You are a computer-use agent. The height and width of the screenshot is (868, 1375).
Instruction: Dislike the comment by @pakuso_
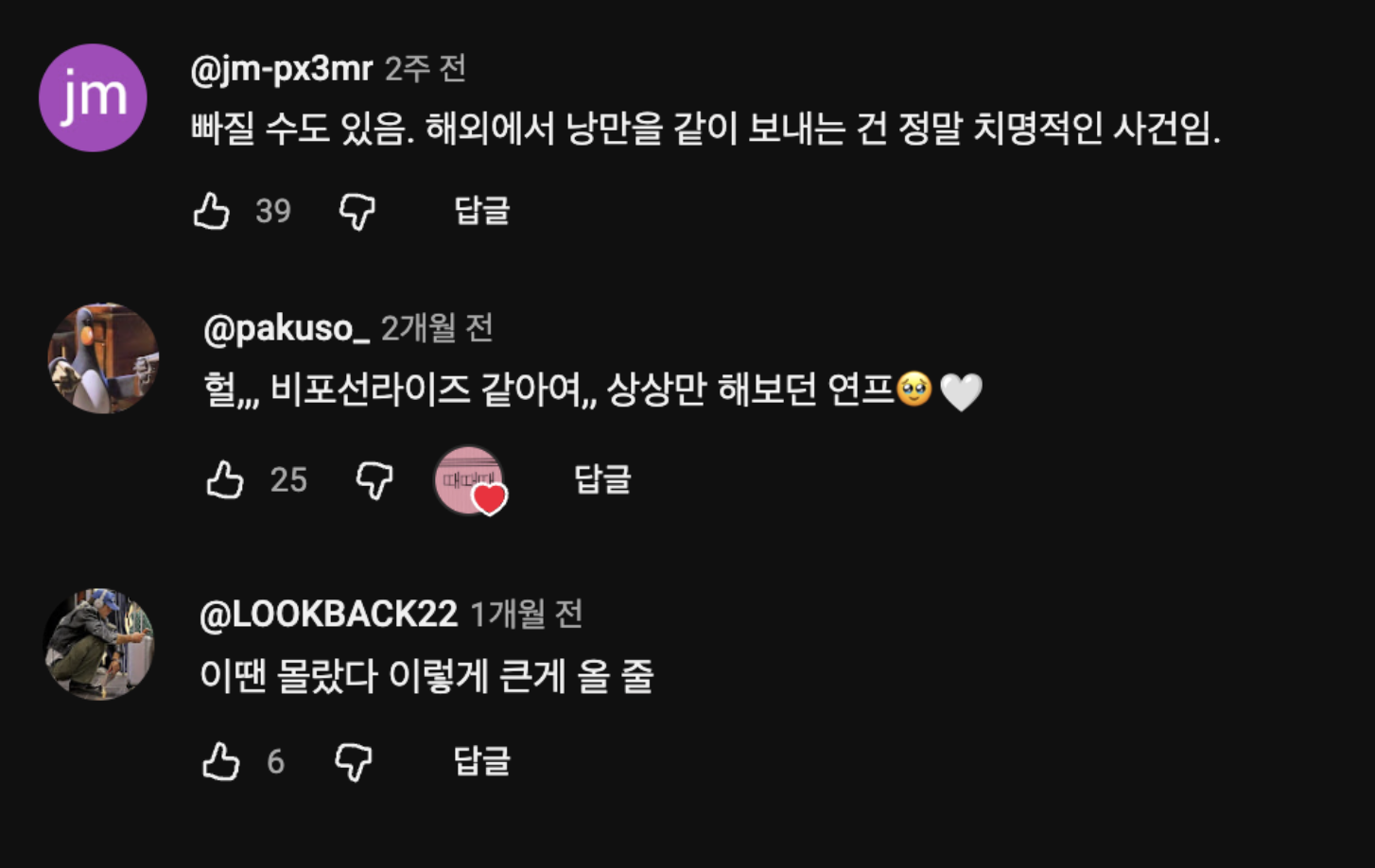click(374, 480)
